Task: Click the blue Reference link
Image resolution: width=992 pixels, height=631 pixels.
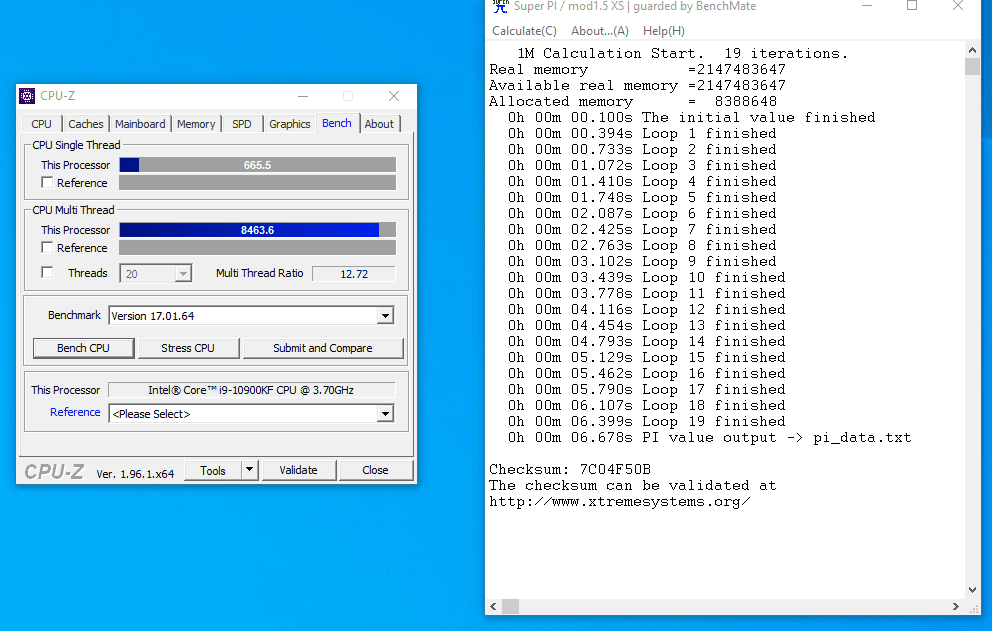Action: [75, 412]
